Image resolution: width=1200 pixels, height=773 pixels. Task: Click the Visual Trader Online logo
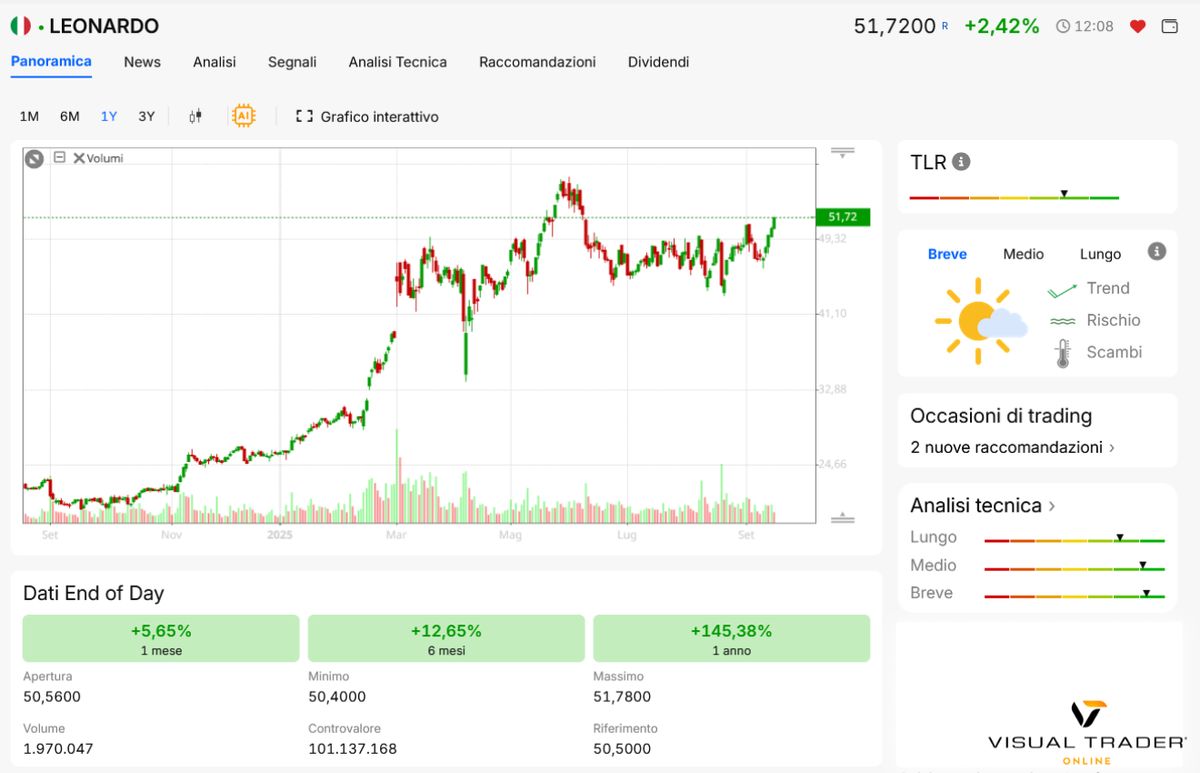pyautogui.click(x=1086, y=732)
